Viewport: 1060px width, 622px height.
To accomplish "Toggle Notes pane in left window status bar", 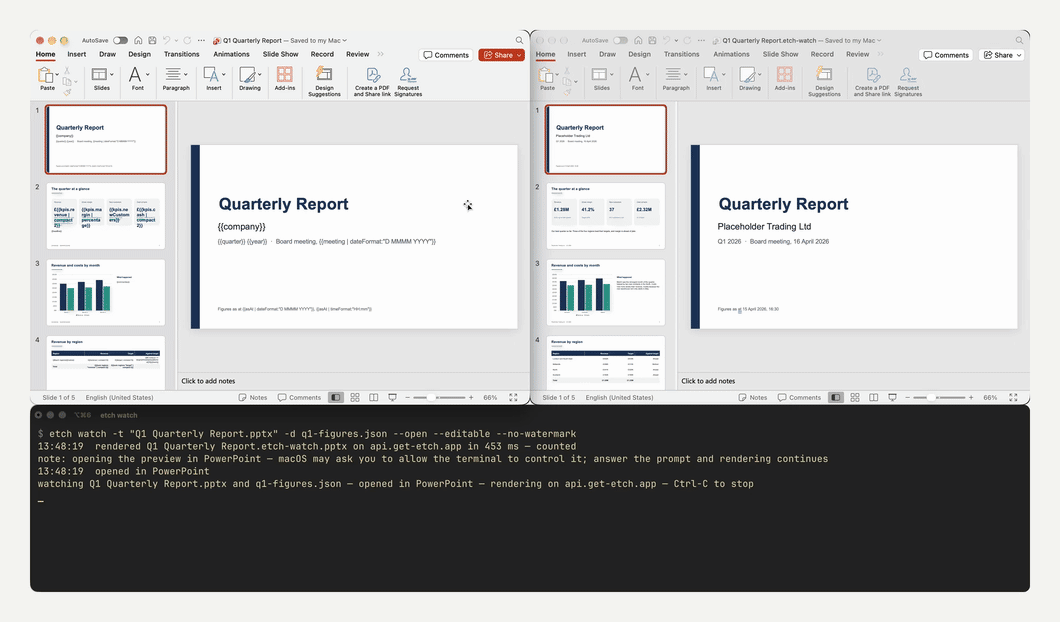I will point(253,398).
